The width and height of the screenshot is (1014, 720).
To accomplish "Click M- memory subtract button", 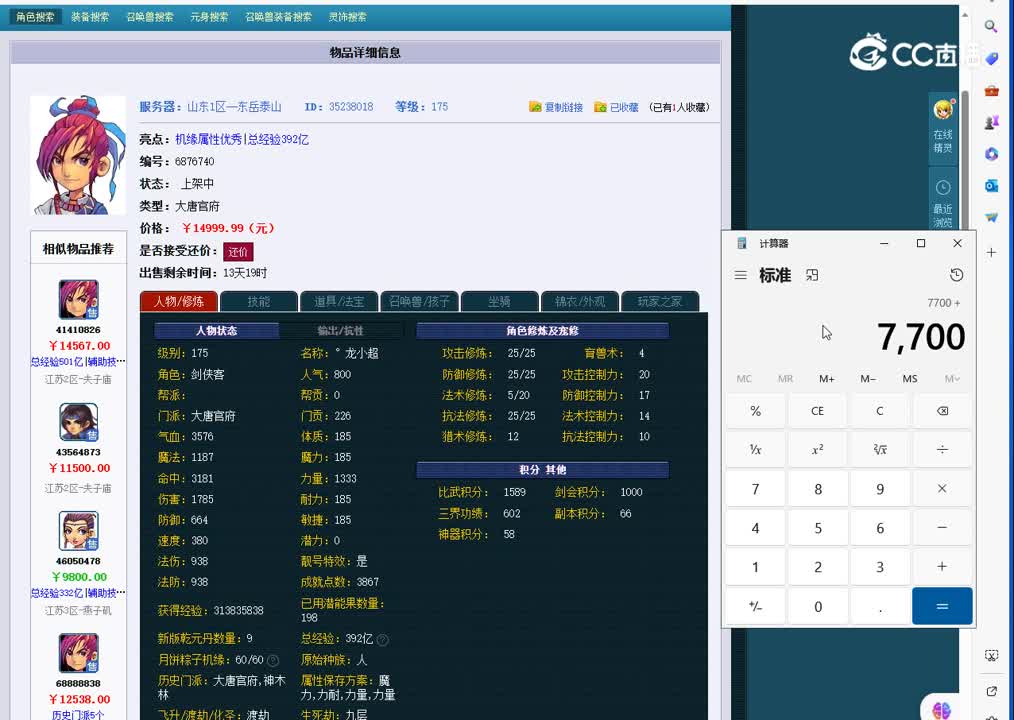I will coord(868,378).
